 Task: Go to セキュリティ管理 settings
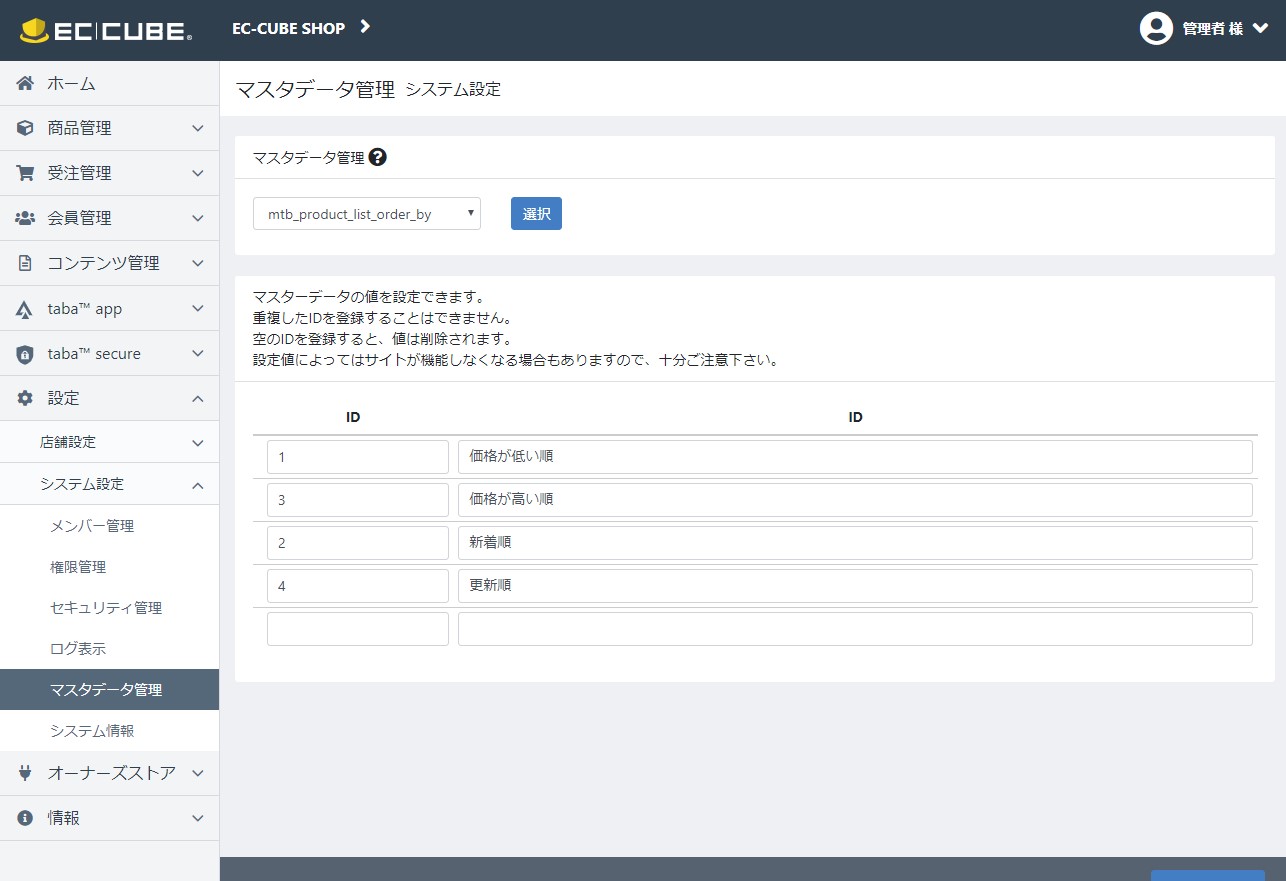pos(106,608)
